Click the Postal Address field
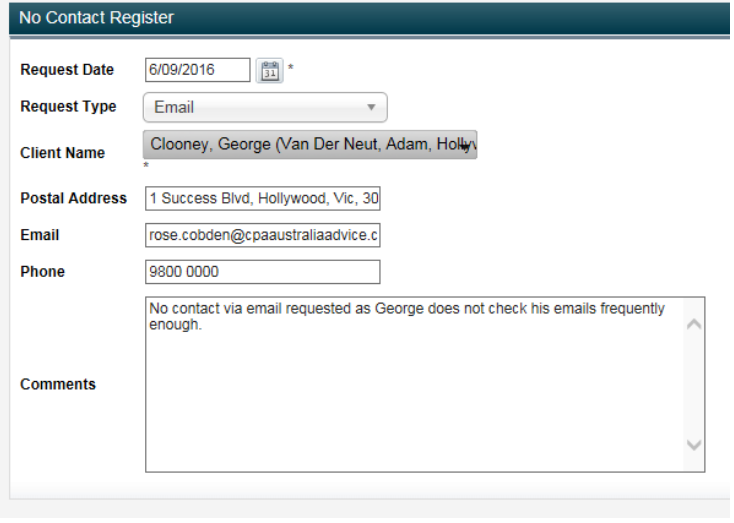 [x=264, y=199]
